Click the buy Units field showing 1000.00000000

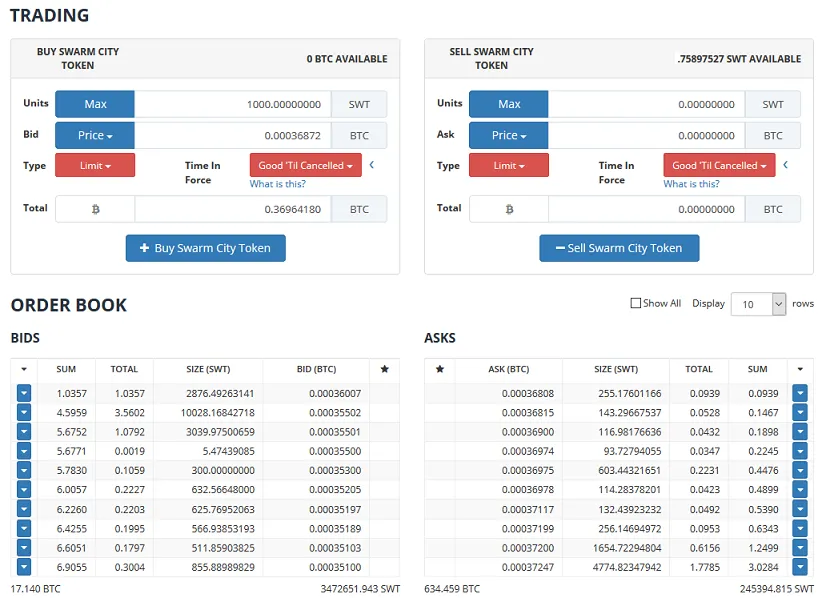click(x=233, y=104)
